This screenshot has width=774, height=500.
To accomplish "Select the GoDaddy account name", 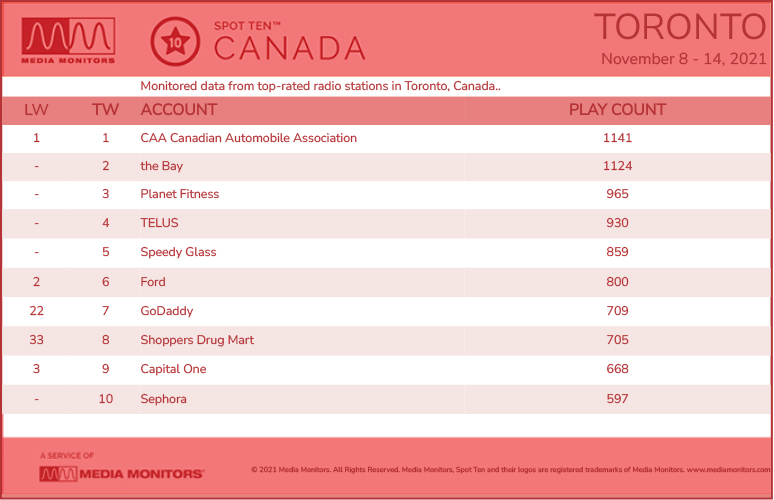I will (x=167, y=311).
